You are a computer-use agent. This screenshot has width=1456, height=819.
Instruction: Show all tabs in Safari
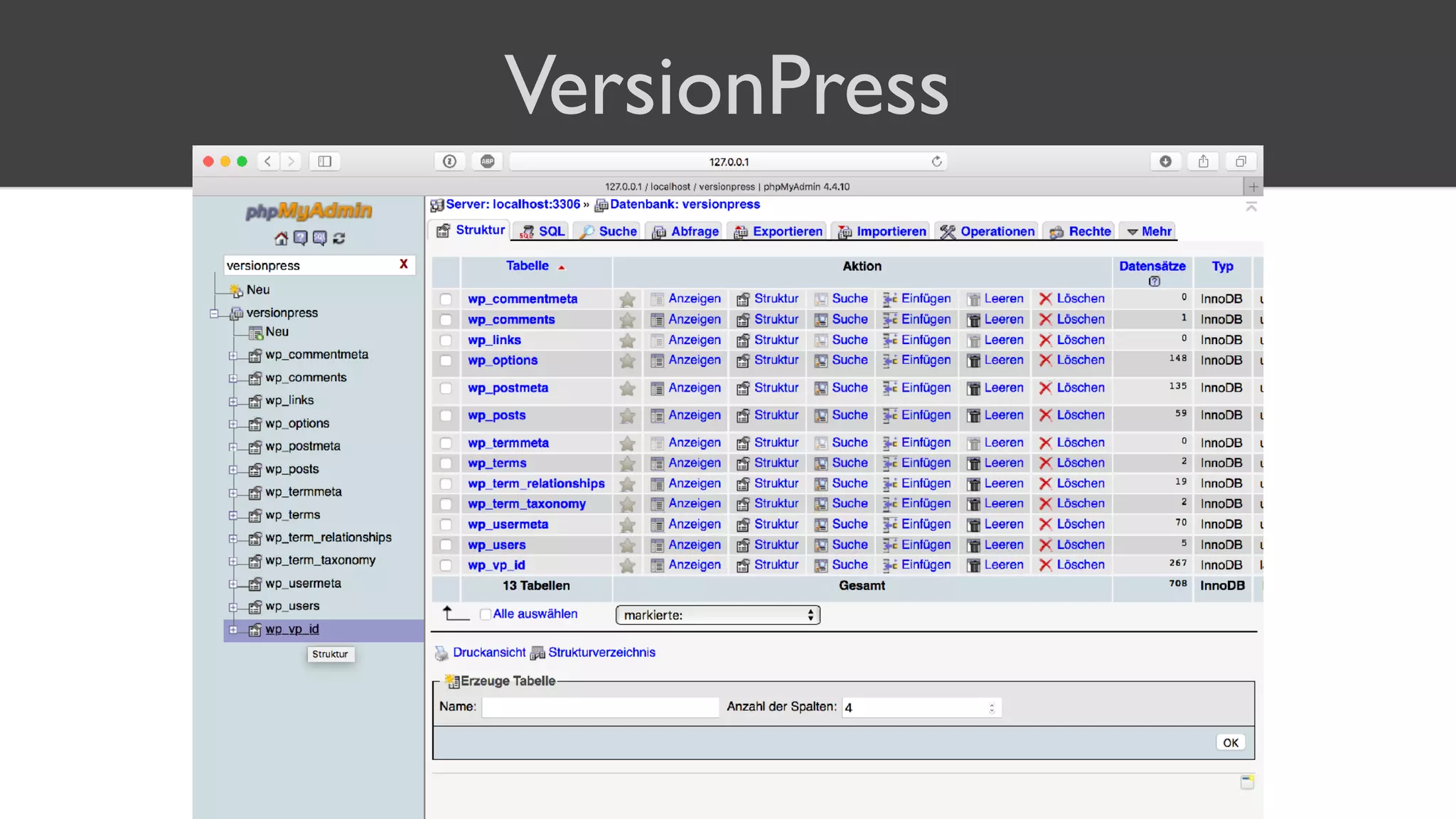1241,161
